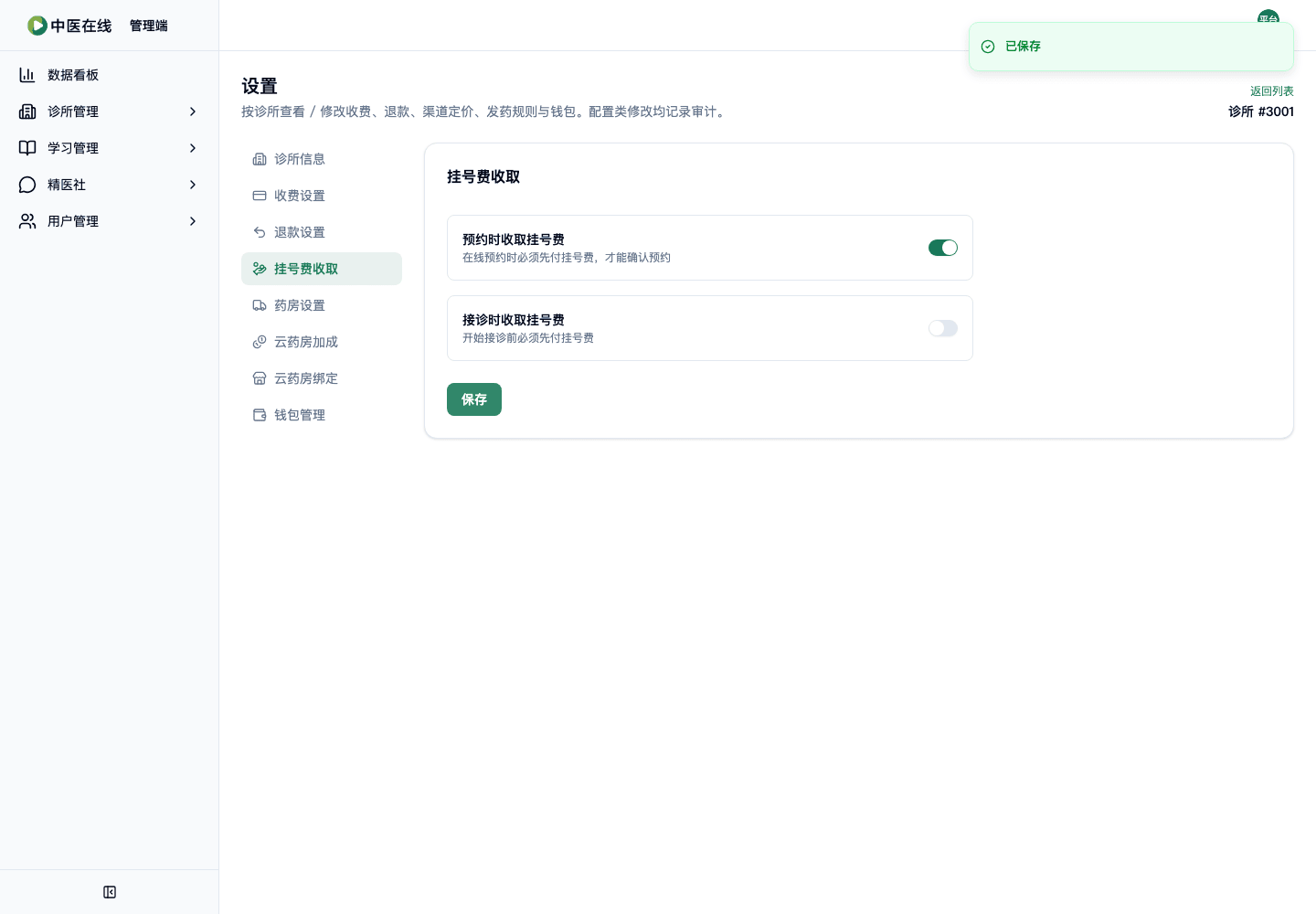The width and height of the screenshot is (1316, 914).
Task: Click 开始接诊前必须先付挂号费 description text
Action: 528,338
